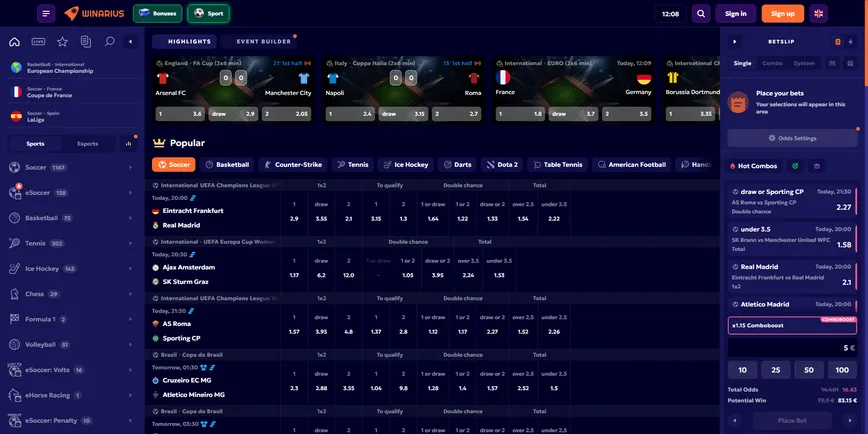Select the 100 euro stake preset

842,370
